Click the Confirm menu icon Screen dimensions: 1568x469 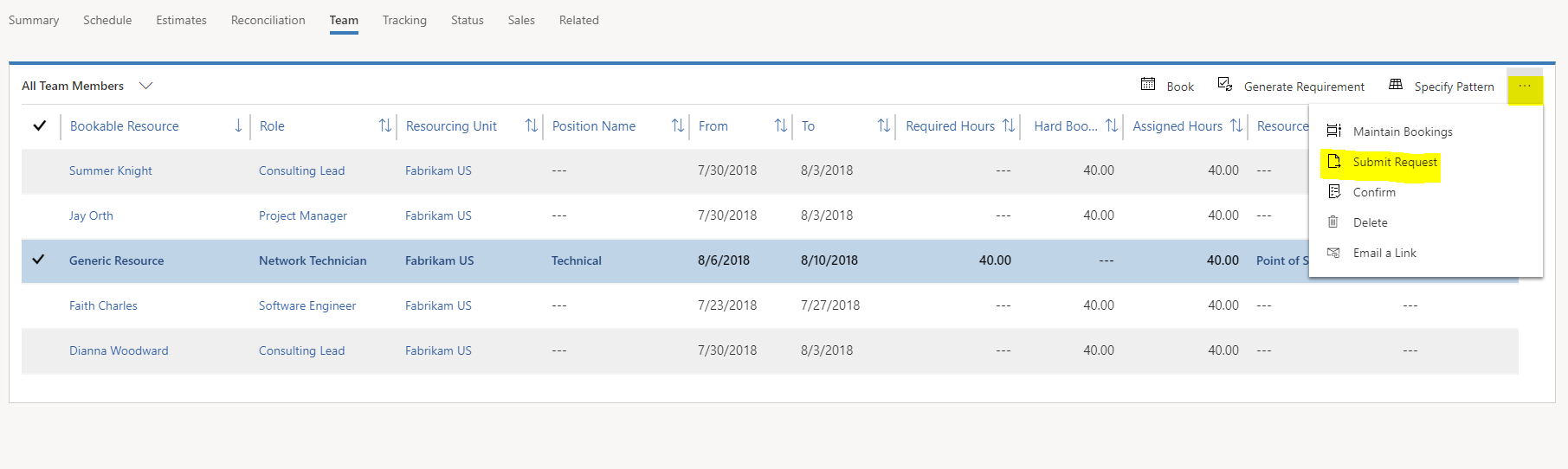pos(1334,191)
